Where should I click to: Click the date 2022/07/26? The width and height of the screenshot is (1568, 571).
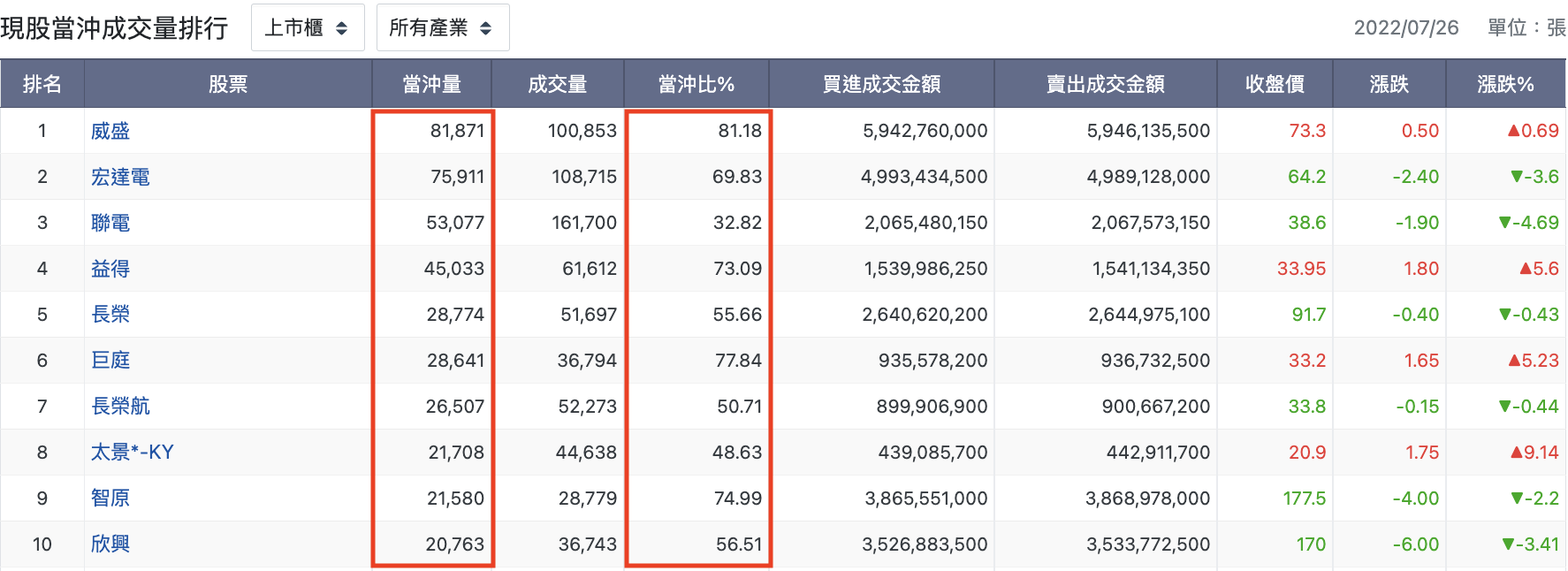[1406, 27]
